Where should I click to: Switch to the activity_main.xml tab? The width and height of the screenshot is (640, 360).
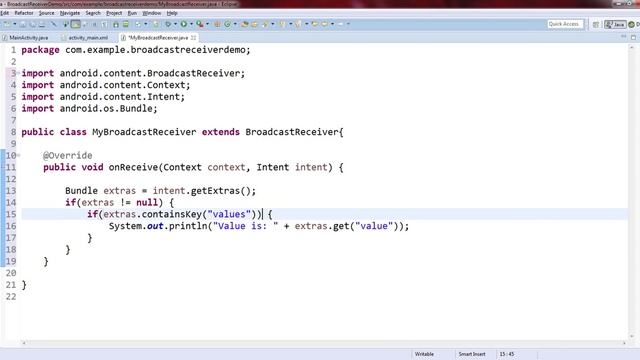(85, 38)
